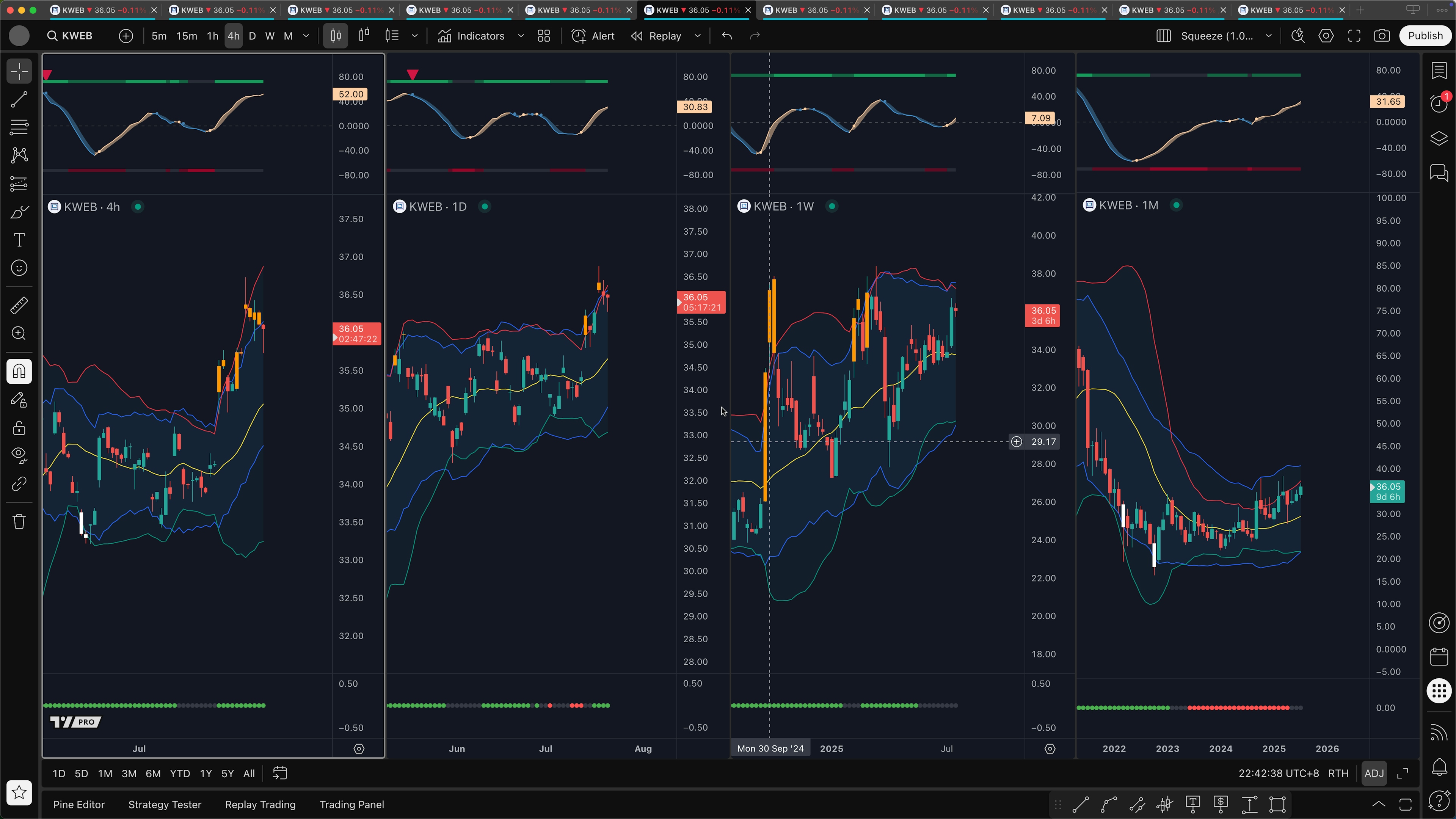This screenshot has width=1456, height=819.
Task: Click the red triangle marker on the 1D squeeze pane
Action: (413, 75)
